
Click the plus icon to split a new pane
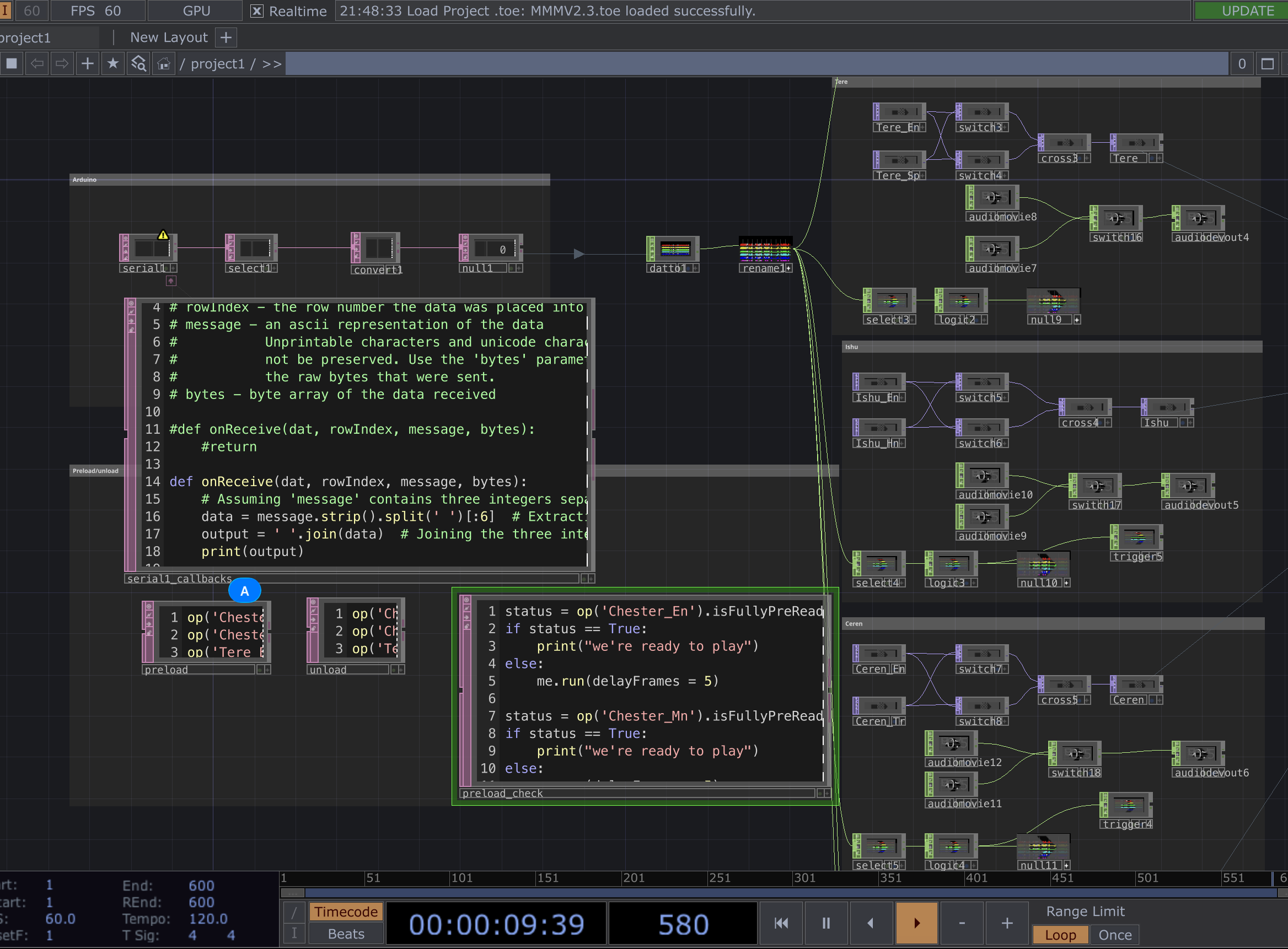coord(87,63)
